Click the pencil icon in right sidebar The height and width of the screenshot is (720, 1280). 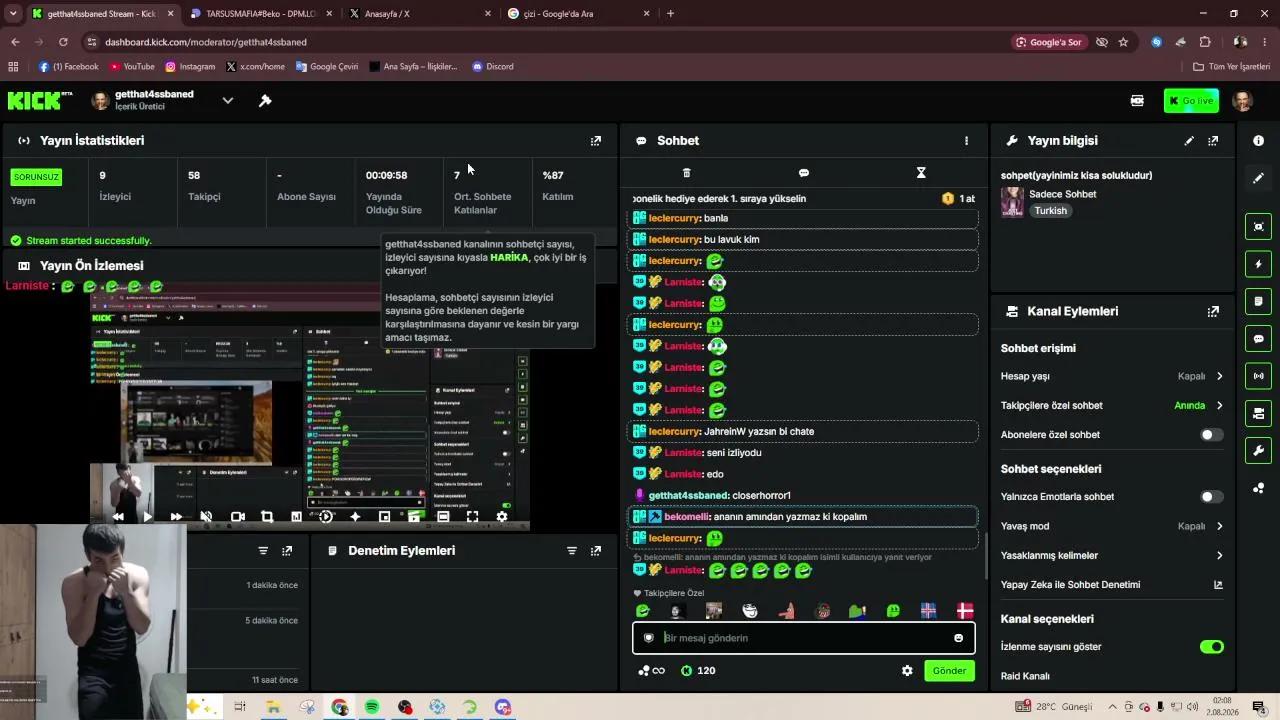1259,178
